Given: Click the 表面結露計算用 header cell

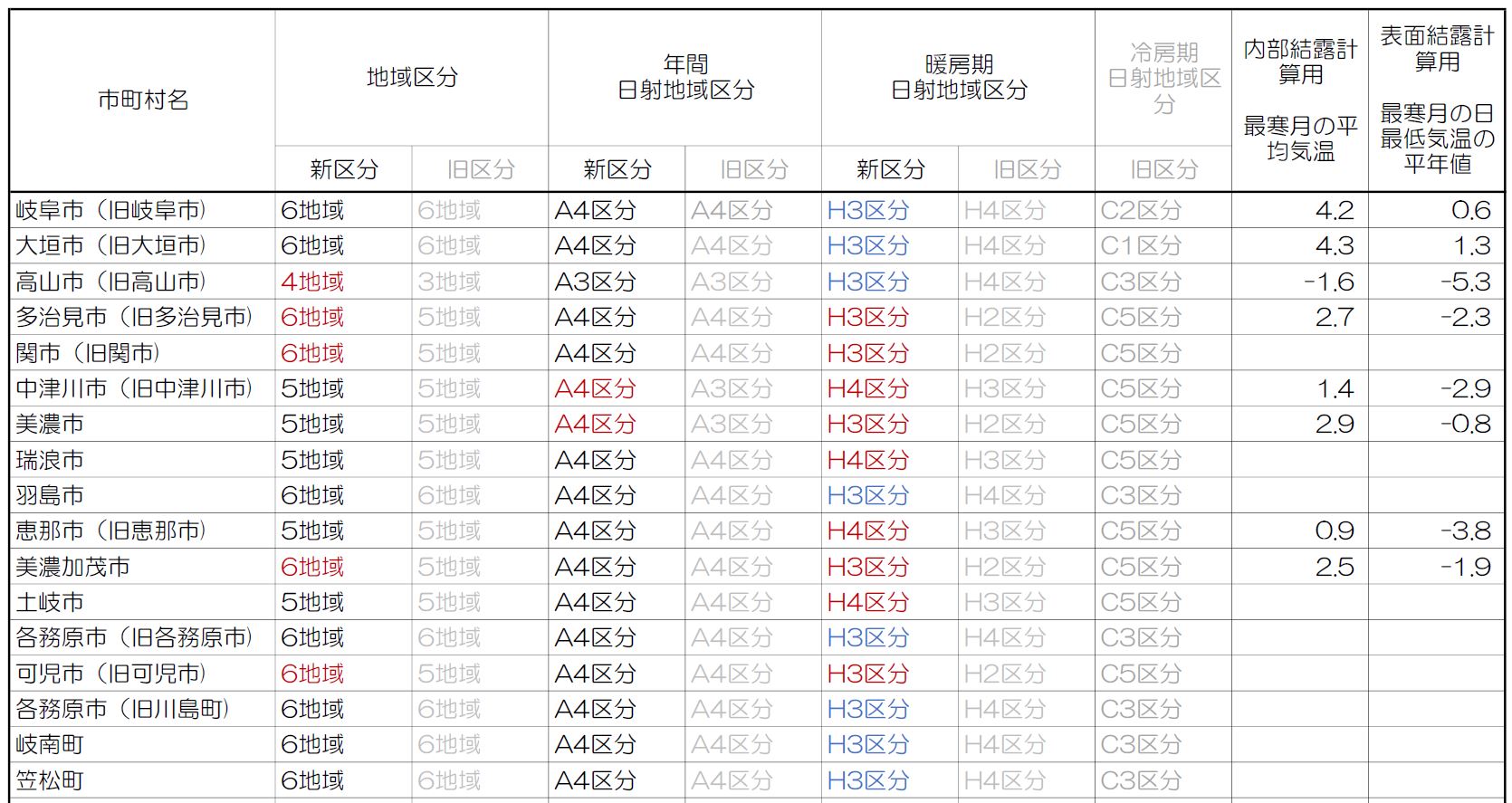Looking at the screenshot, I should pyautogui.click(x=1436, y=100).
